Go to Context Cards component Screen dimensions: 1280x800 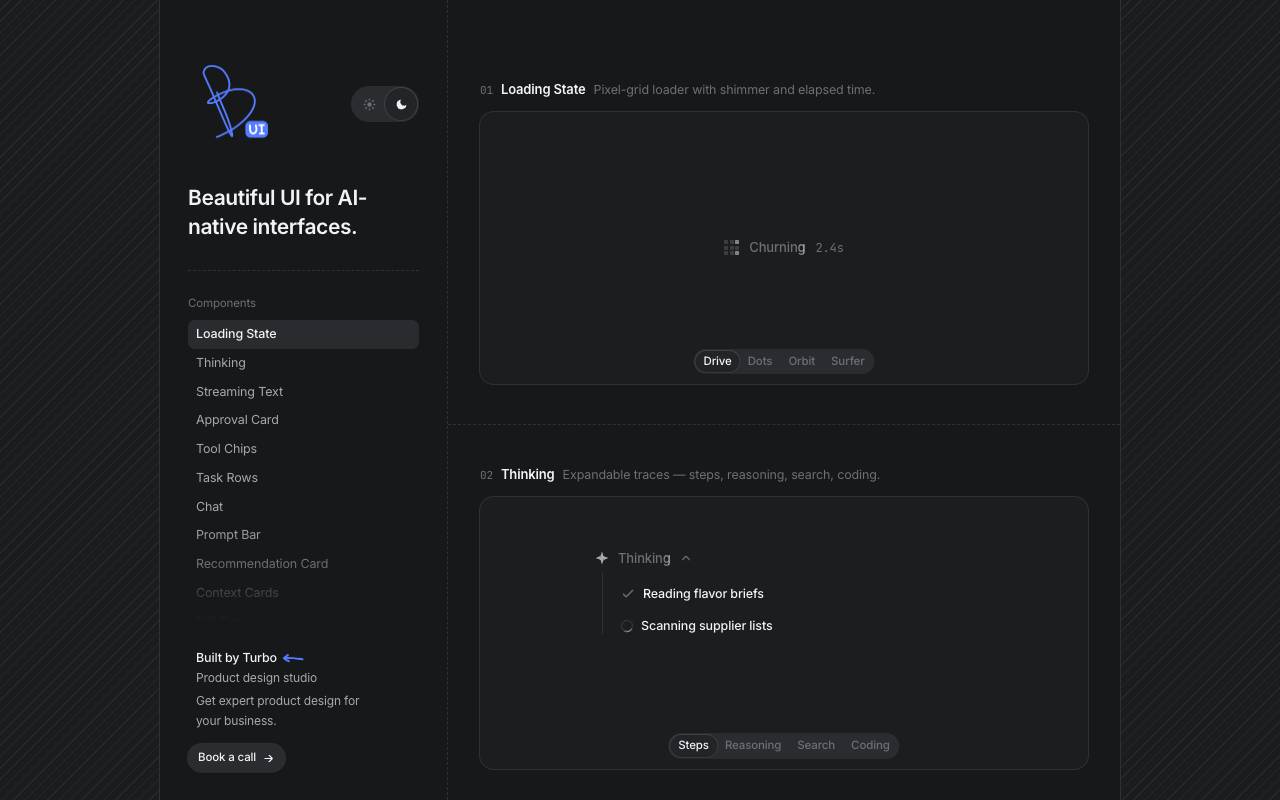pyautogui.click(x=303, y=593)
